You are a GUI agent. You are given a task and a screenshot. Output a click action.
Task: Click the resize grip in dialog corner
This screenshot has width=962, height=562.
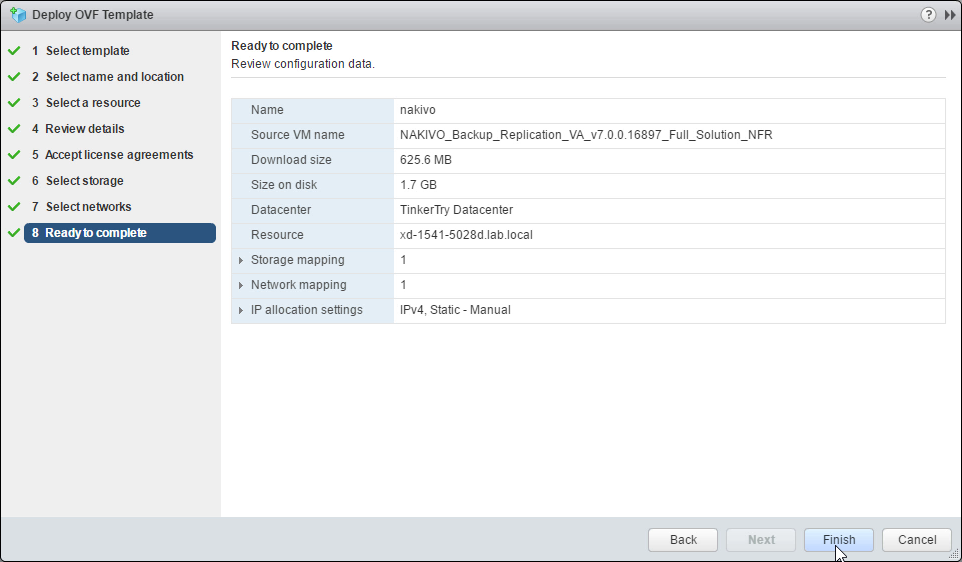coord(955,555)
